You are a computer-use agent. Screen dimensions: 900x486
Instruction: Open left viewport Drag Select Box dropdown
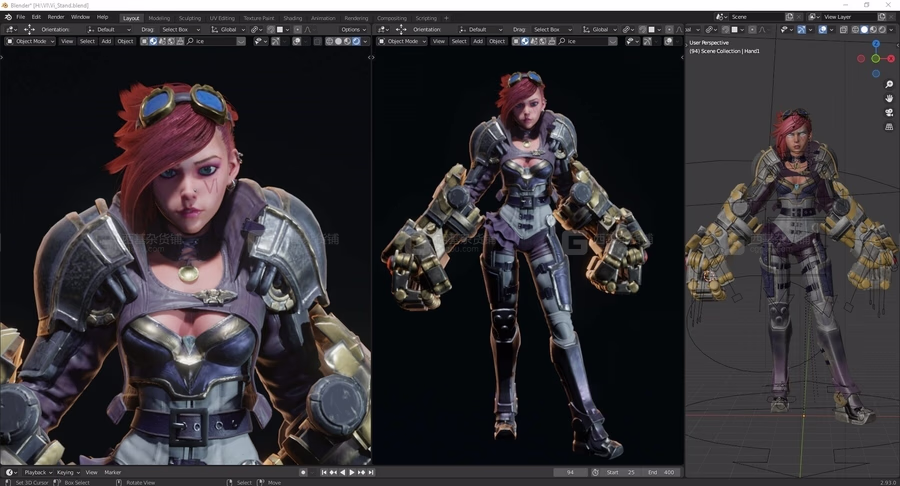[181, 29]
